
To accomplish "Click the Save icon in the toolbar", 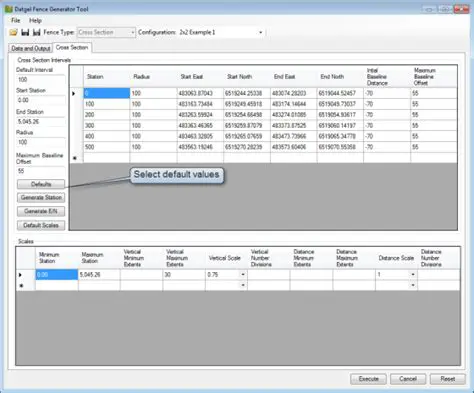I will click(x=25, y=32).
